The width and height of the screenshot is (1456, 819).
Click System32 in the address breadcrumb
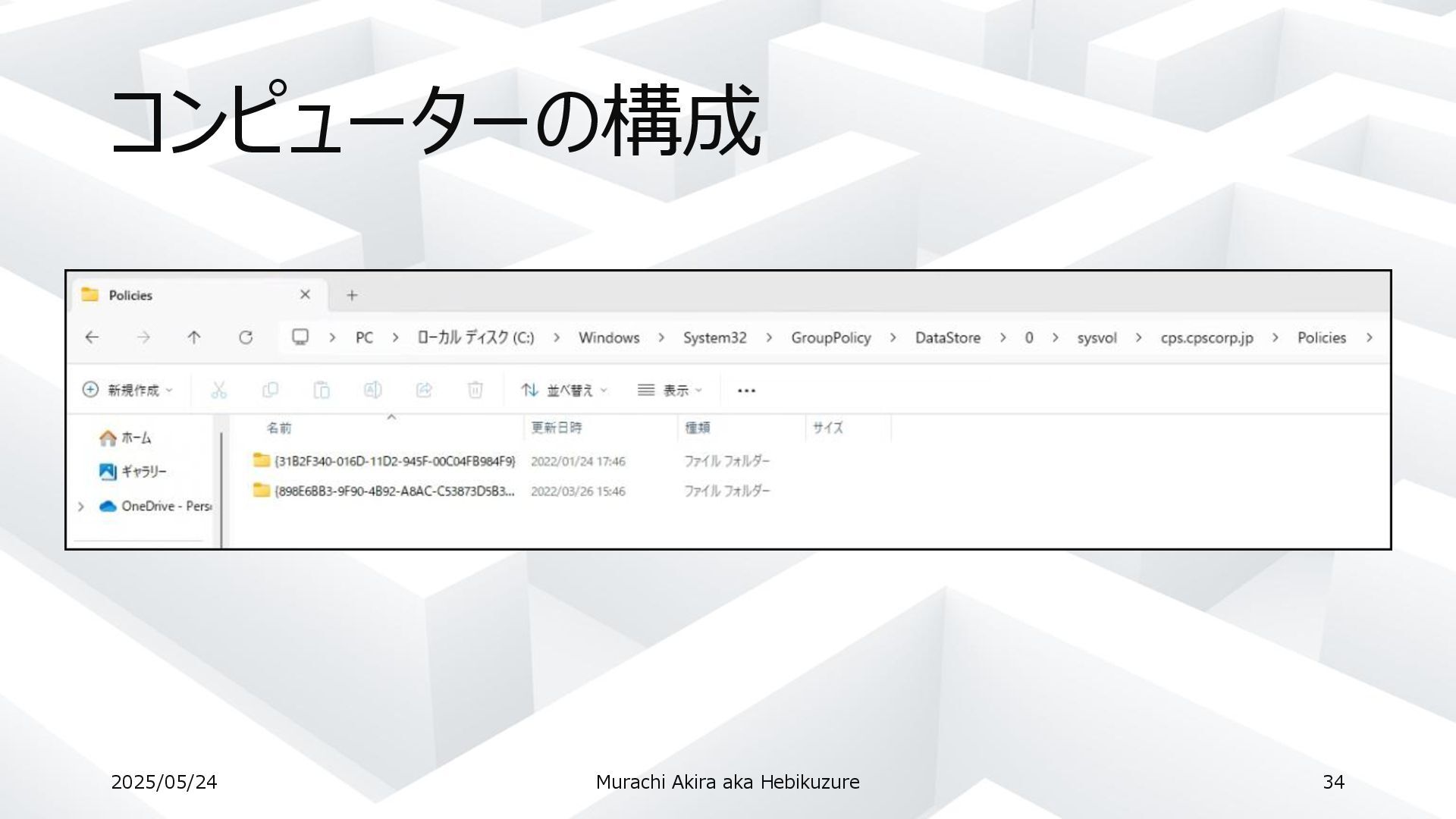(x=714, y=337)
